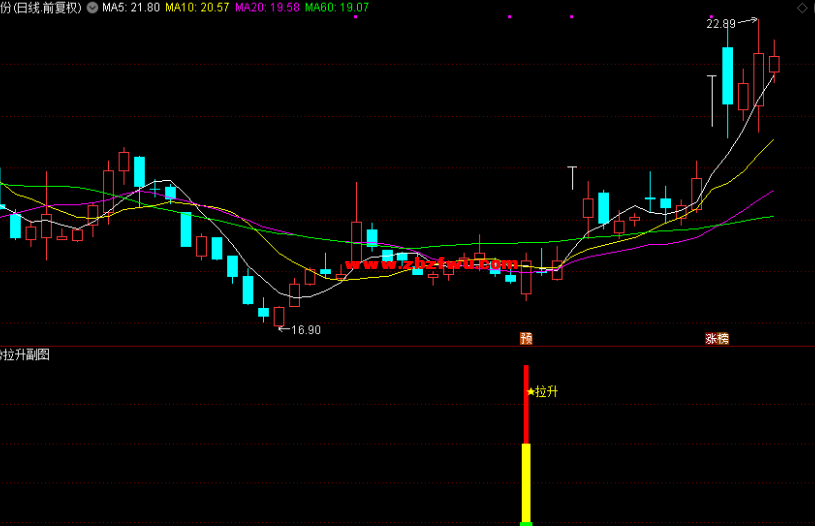Viewport: 815px width, 526px height.
Task: Click the yellow segment of signal bar
Action: [526, 483]
